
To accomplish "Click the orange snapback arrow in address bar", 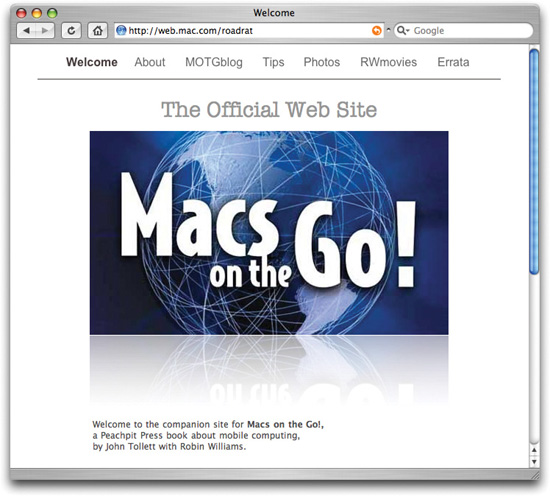I will (377, 31).
